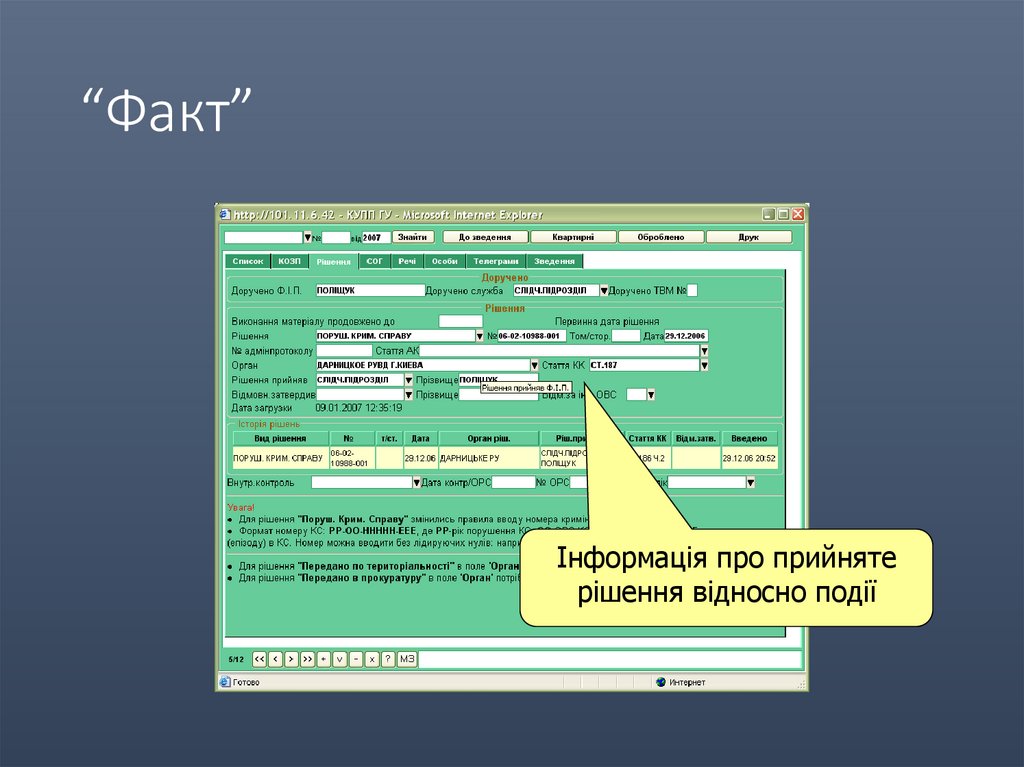
Task: Click the second Прізвище field under Відмовн.затвердив
Action: (499, 396)
